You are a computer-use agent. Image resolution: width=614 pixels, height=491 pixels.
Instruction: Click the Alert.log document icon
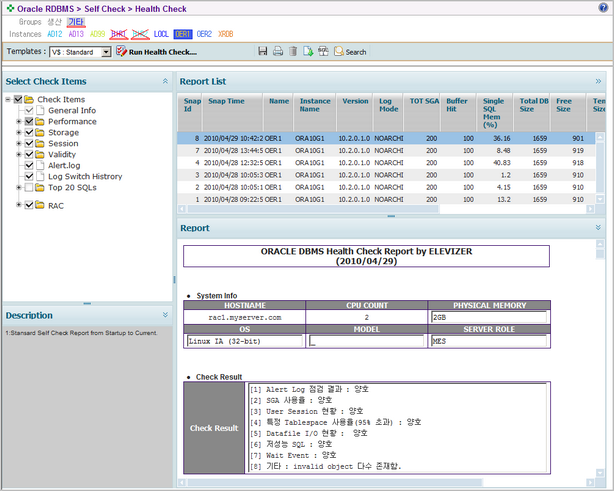click(40, 165)
